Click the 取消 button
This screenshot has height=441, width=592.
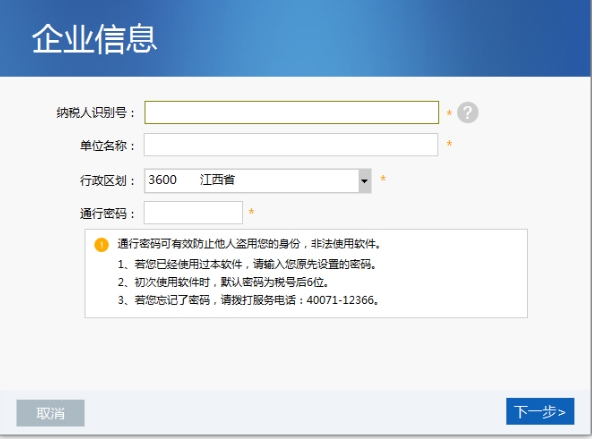(50, 413)
